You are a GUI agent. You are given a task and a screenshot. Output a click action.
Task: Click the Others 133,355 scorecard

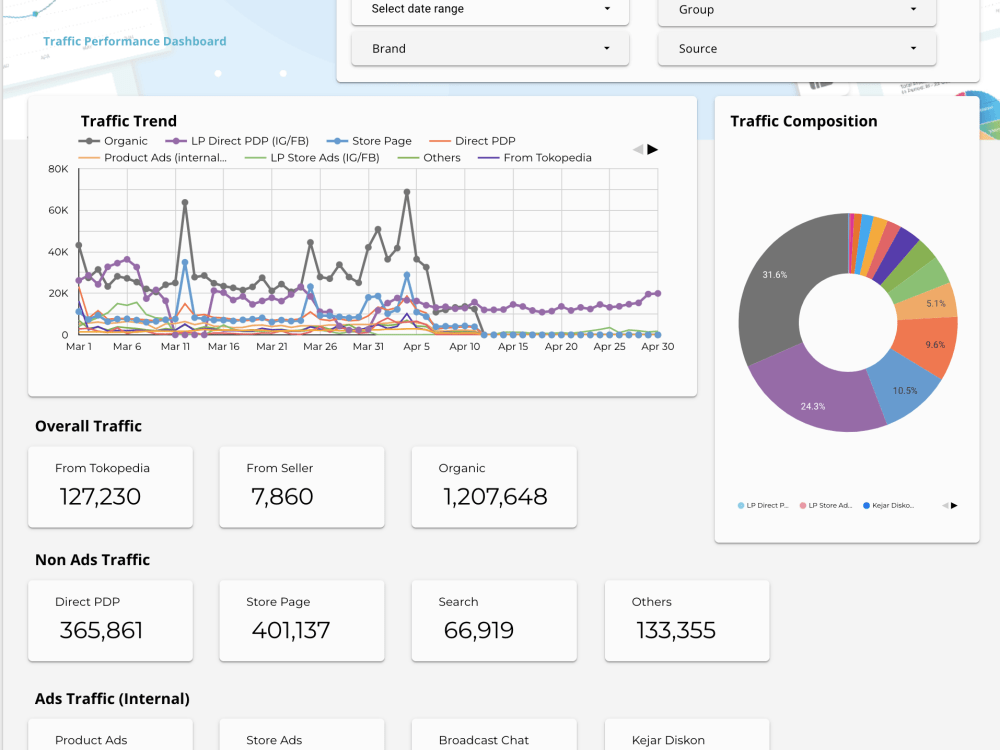pos(687,621)
